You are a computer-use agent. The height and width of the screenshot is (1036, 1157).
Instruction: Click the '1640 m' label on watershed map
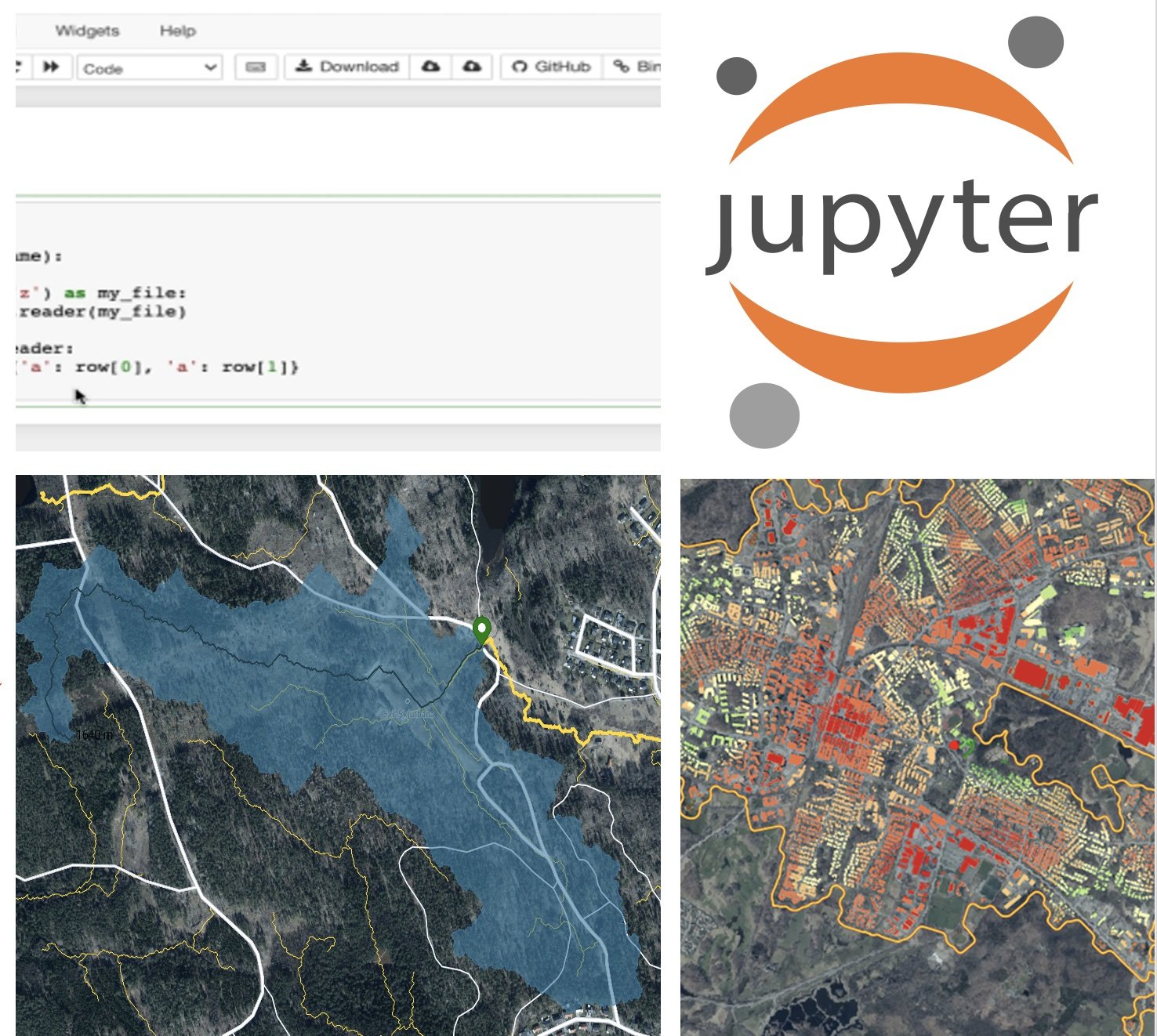coord(95,734)
